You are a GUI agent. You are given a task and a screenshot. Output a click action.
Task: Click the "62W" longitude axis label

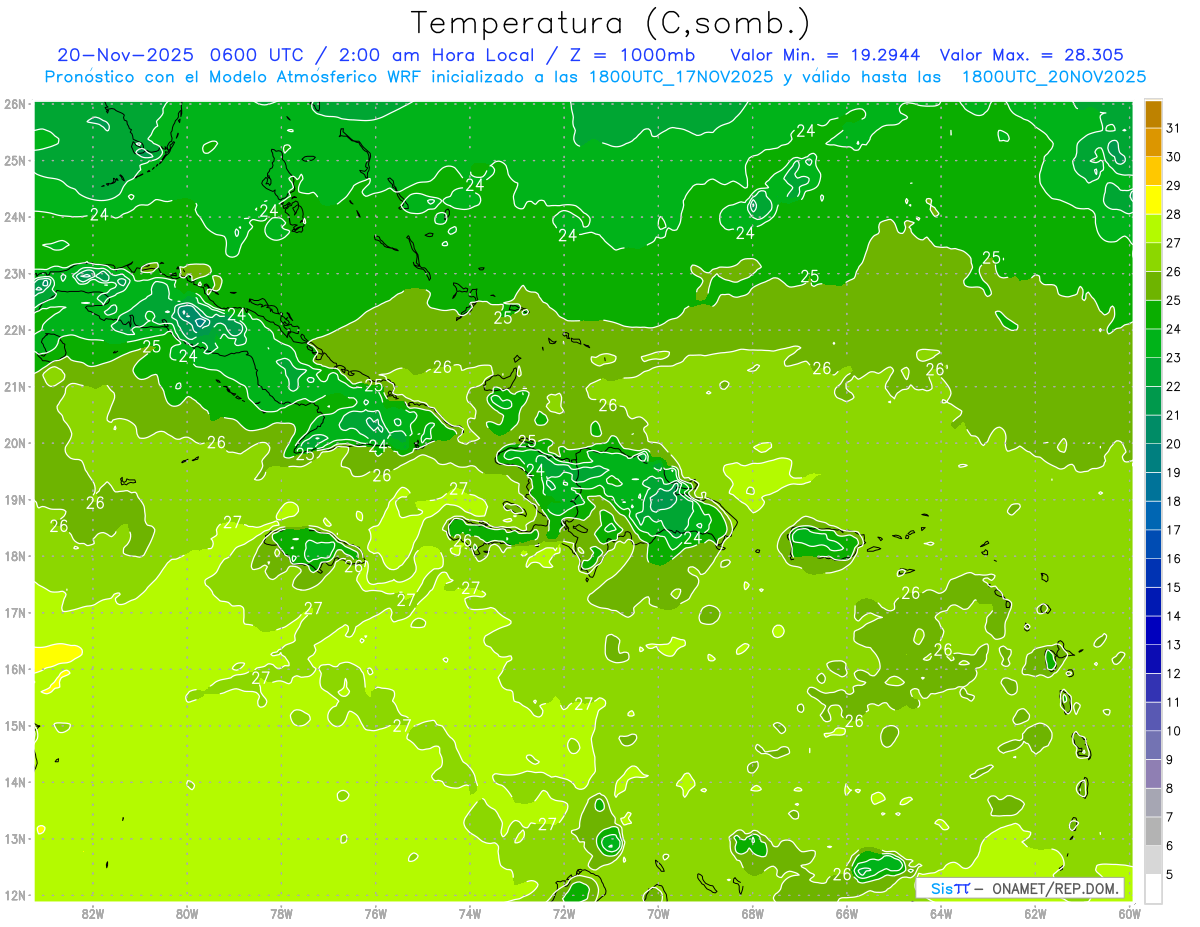tap(1035, 913)
